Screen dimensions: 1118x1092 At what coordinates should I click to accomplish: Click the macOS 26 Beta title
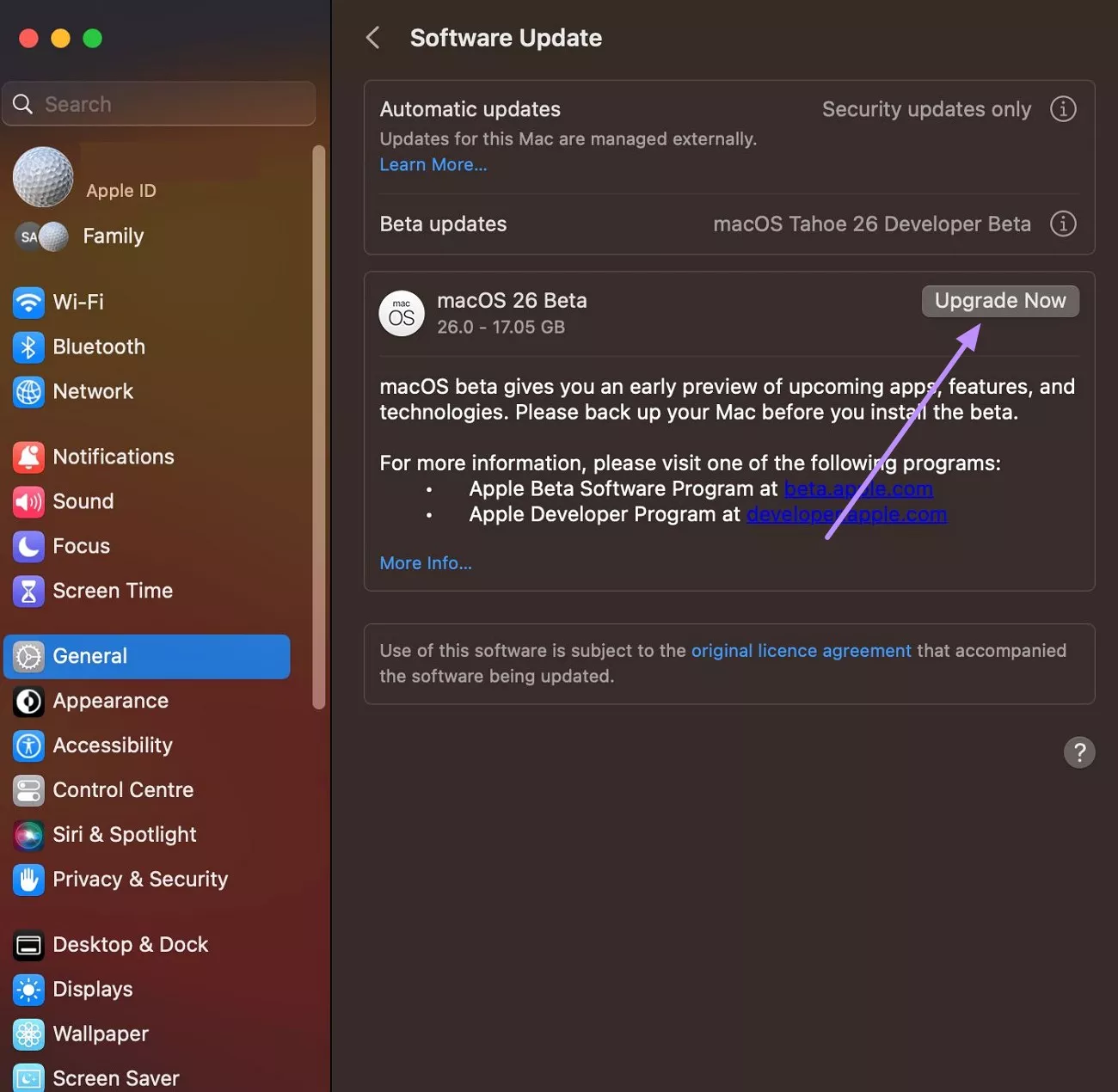pyautogui.click(x=512, y=300)
